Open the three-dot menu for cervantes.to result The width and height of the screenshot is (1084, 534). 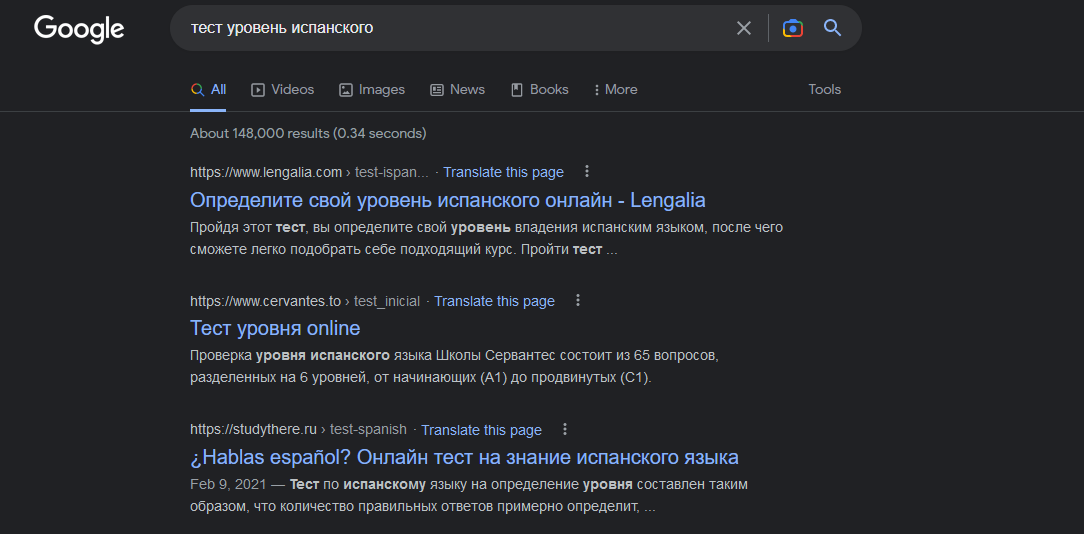coord(578,300)
